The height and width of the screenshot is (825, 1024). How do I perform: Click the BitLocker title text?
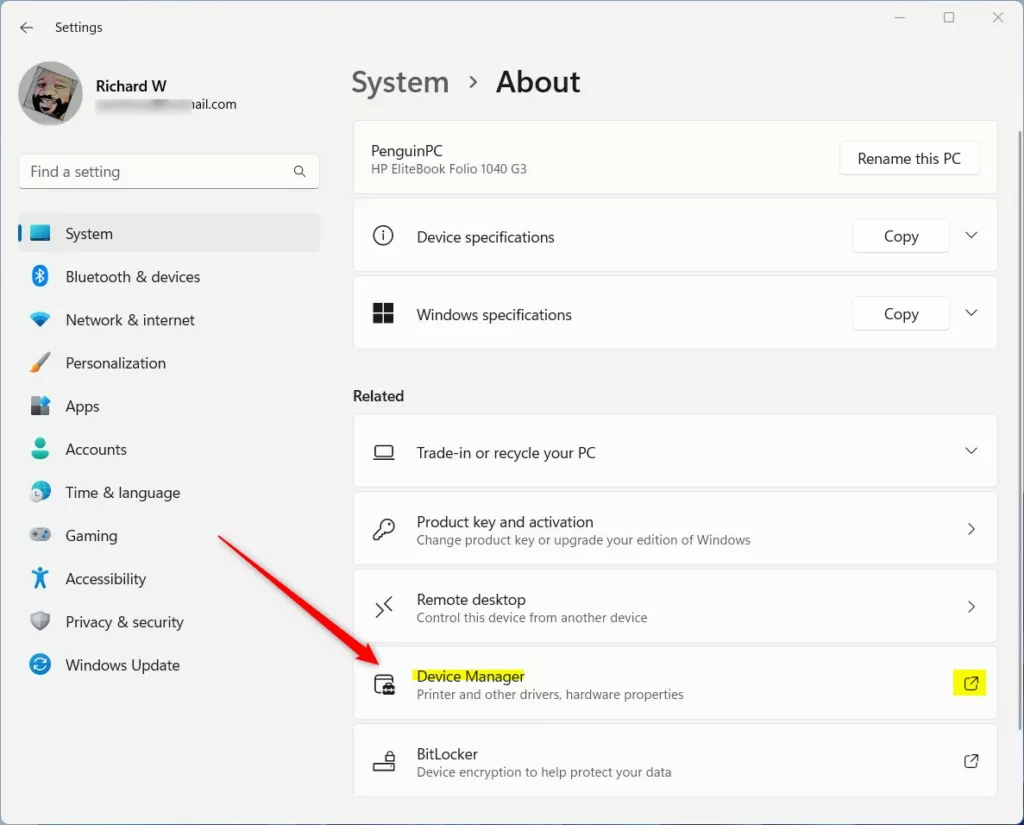click(x=447, y=754)
